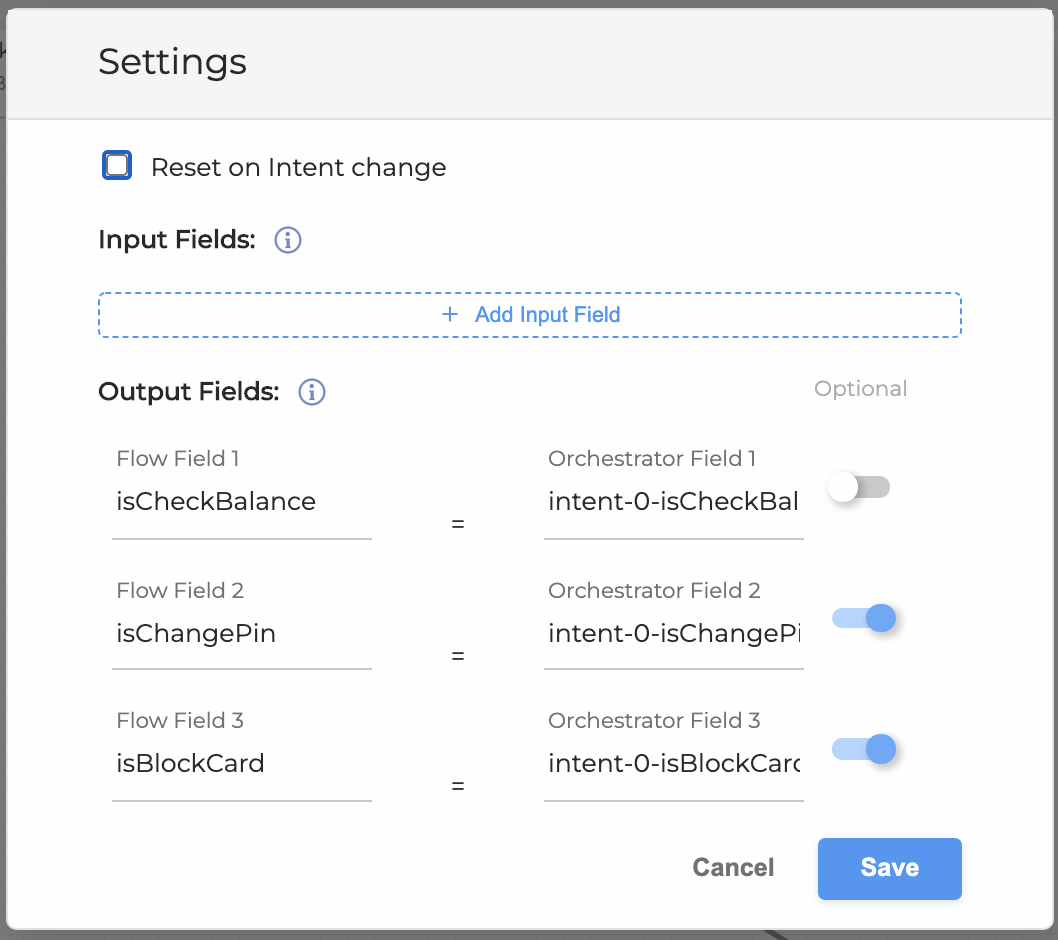The height and width of the screenshot is (940, 1058).
Task: Edit Flow Field 1 containing isCheckBalance
Action: (x=241, y=502)
